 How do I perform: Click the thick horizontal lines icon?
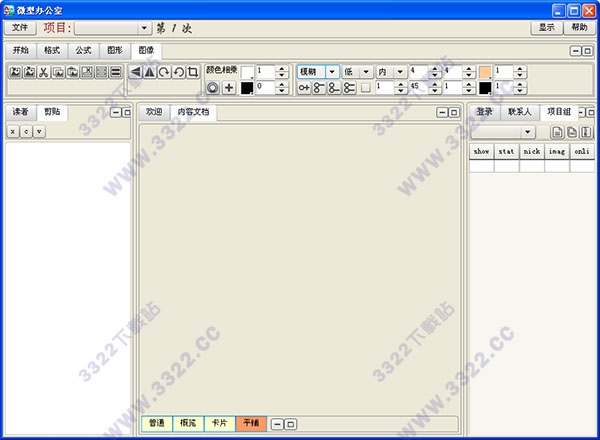point(116,72)
